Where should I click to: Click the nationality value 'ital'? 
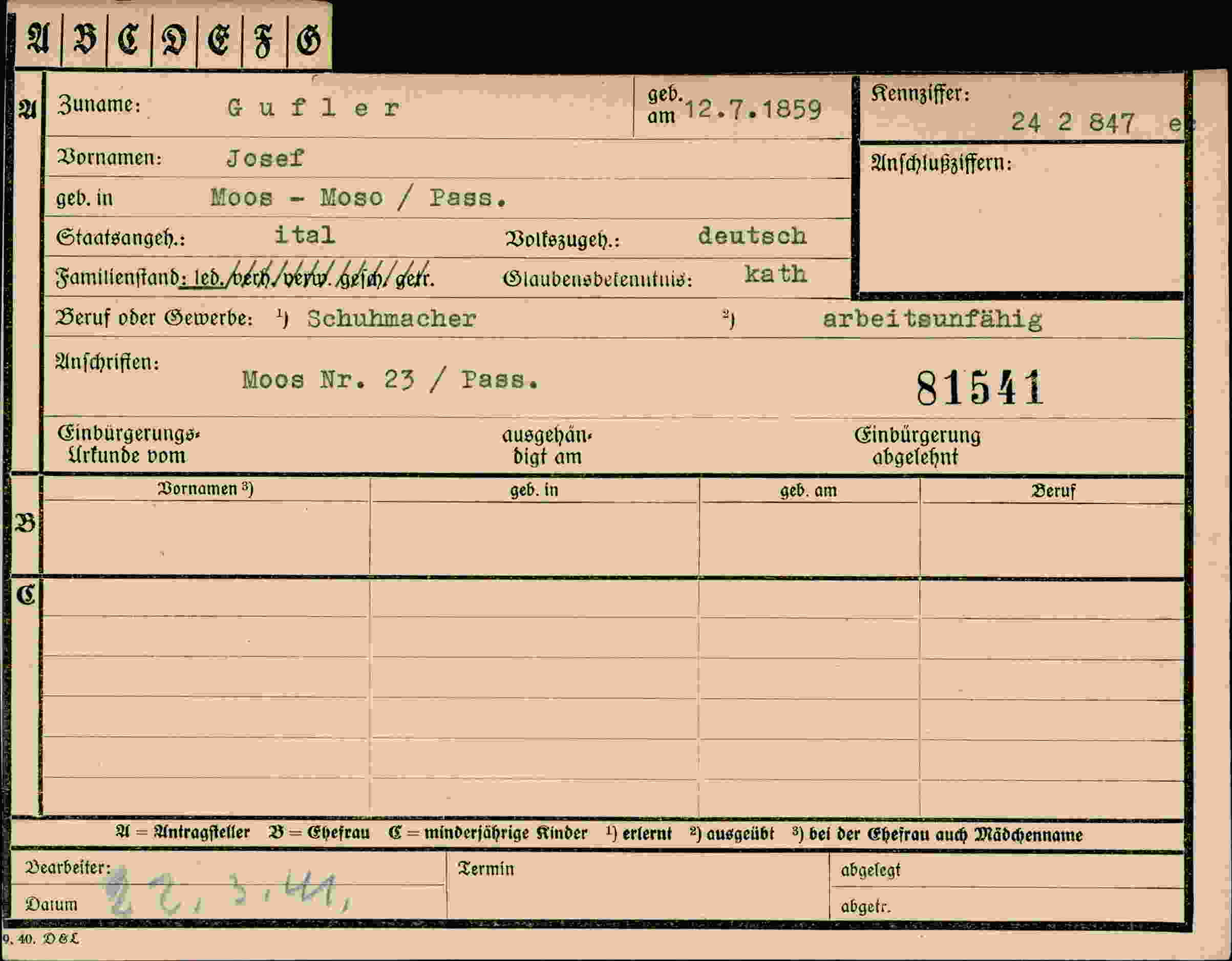click(x=305, y=235)
